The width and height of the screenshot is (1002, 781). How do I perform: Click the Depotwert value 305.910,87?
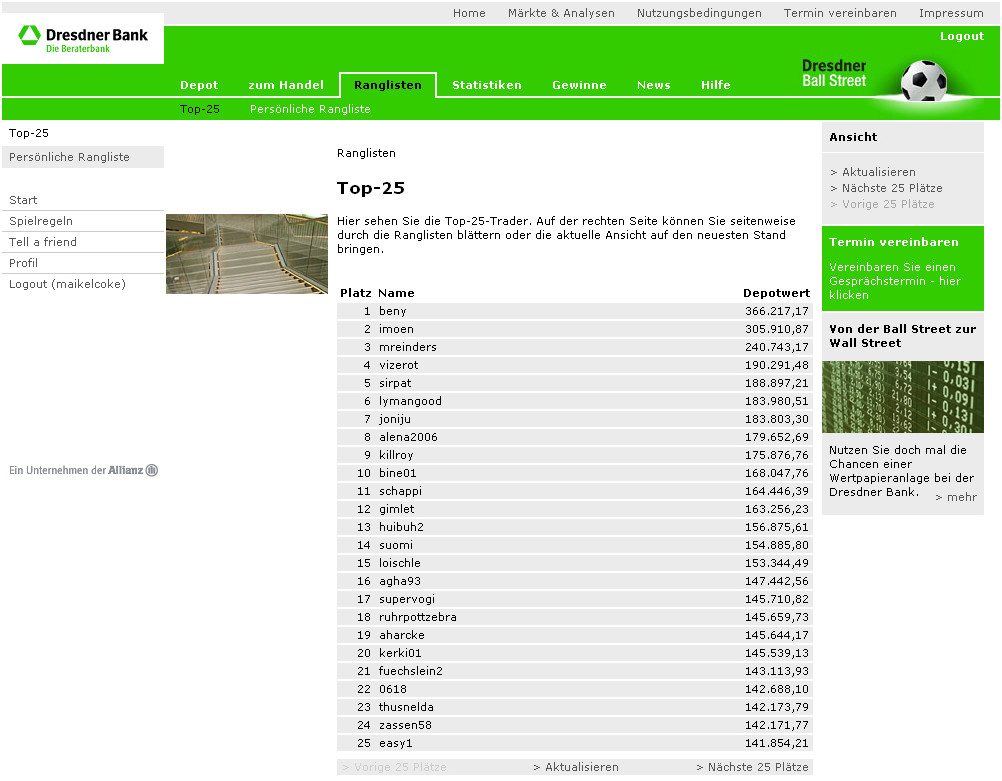click(776, 329)
